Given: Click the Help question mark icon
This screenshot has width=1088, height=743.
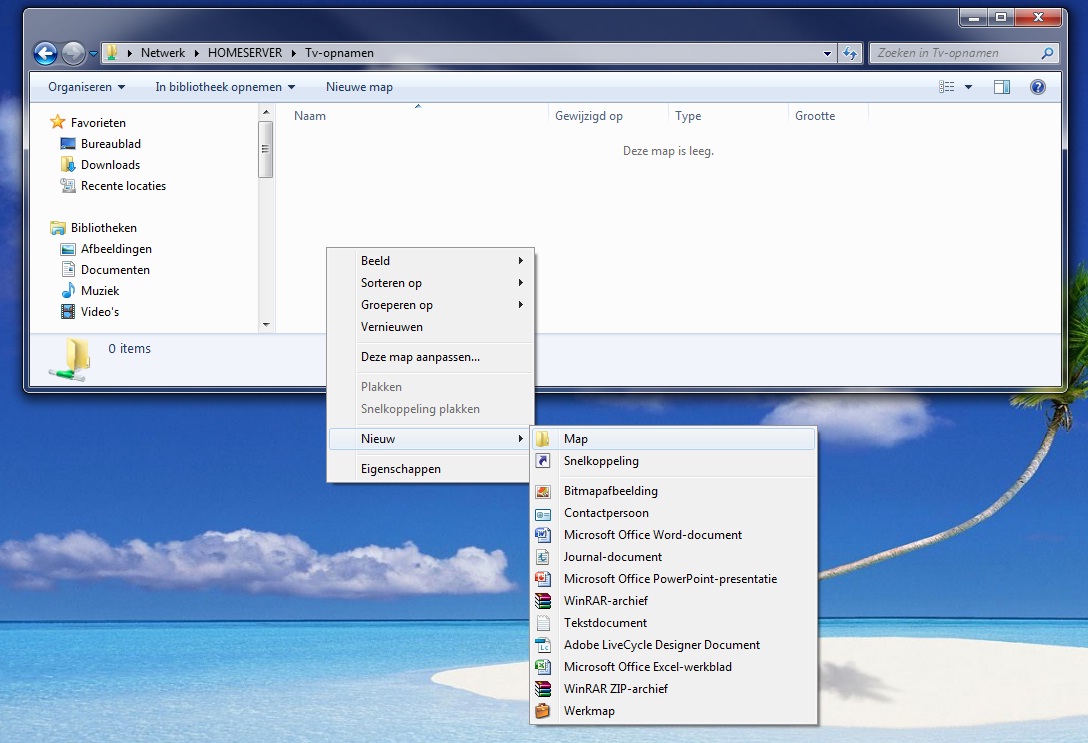Looking at the screenshot, I should point(1037,87).
